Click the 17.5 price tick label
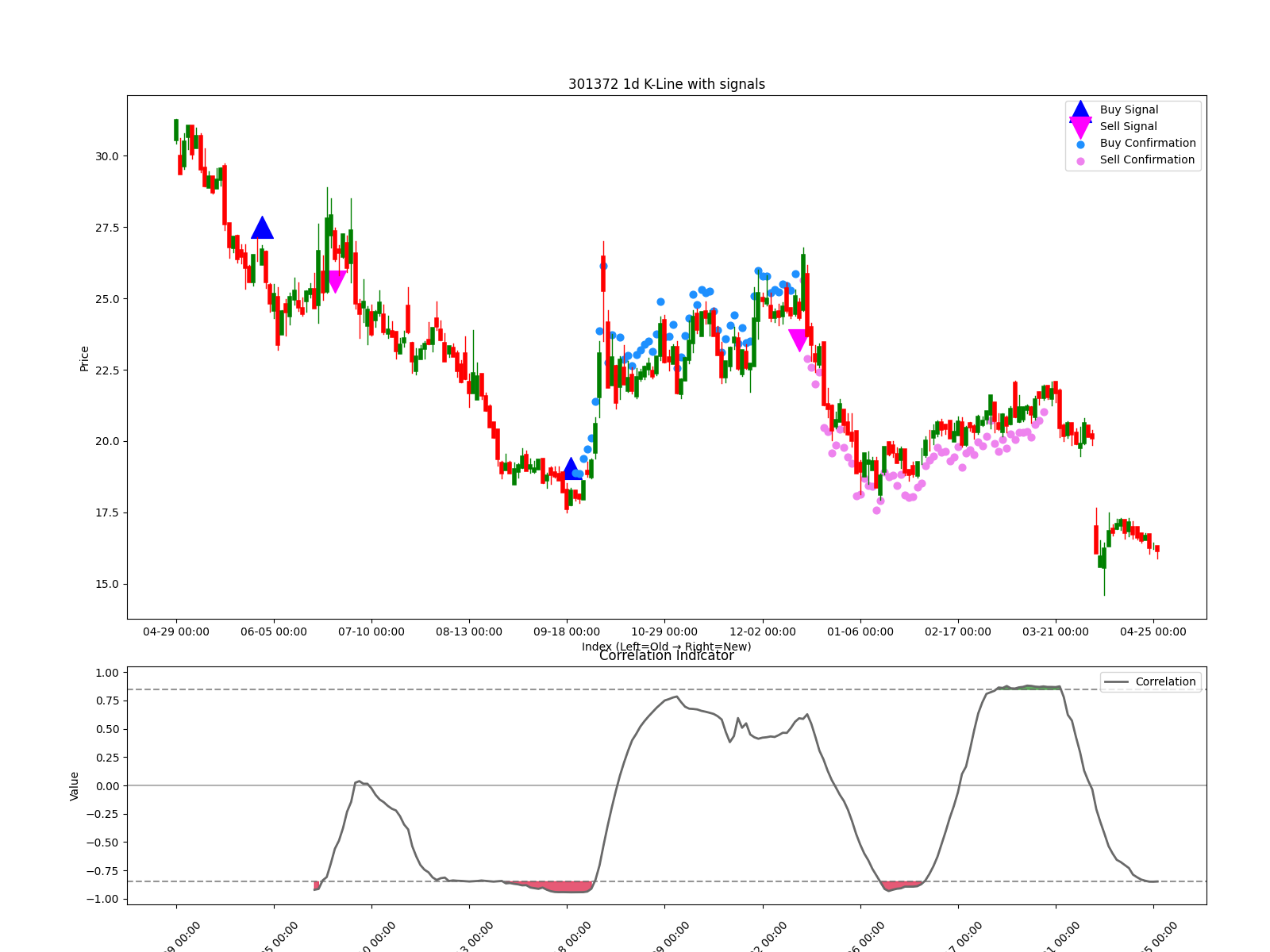Image resolution: width=1270 pixels, height=952 pixels. 107,513
